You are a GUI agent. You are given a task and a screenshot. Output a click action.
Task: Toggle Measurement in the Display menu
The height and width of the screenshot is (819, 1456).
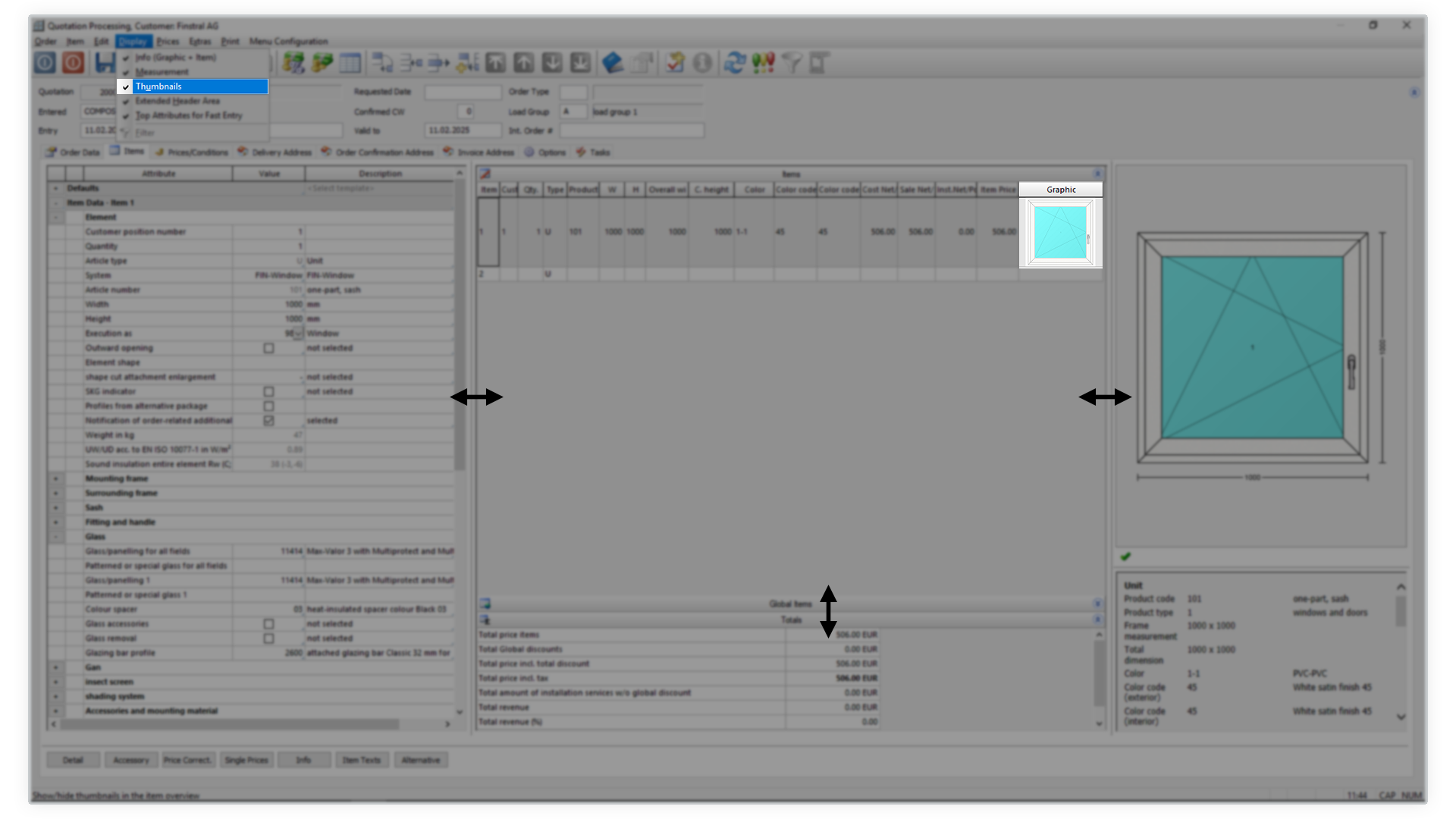193,72
